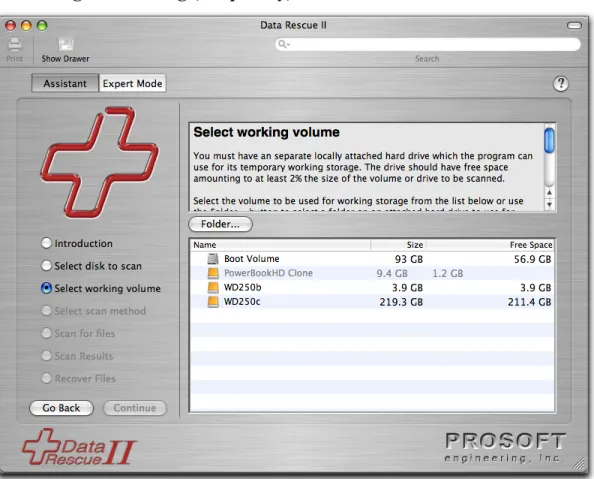Viewport: 594px width, 479px height.
Task: Click the Show Drawer toolbar icon
Action: 66,45
